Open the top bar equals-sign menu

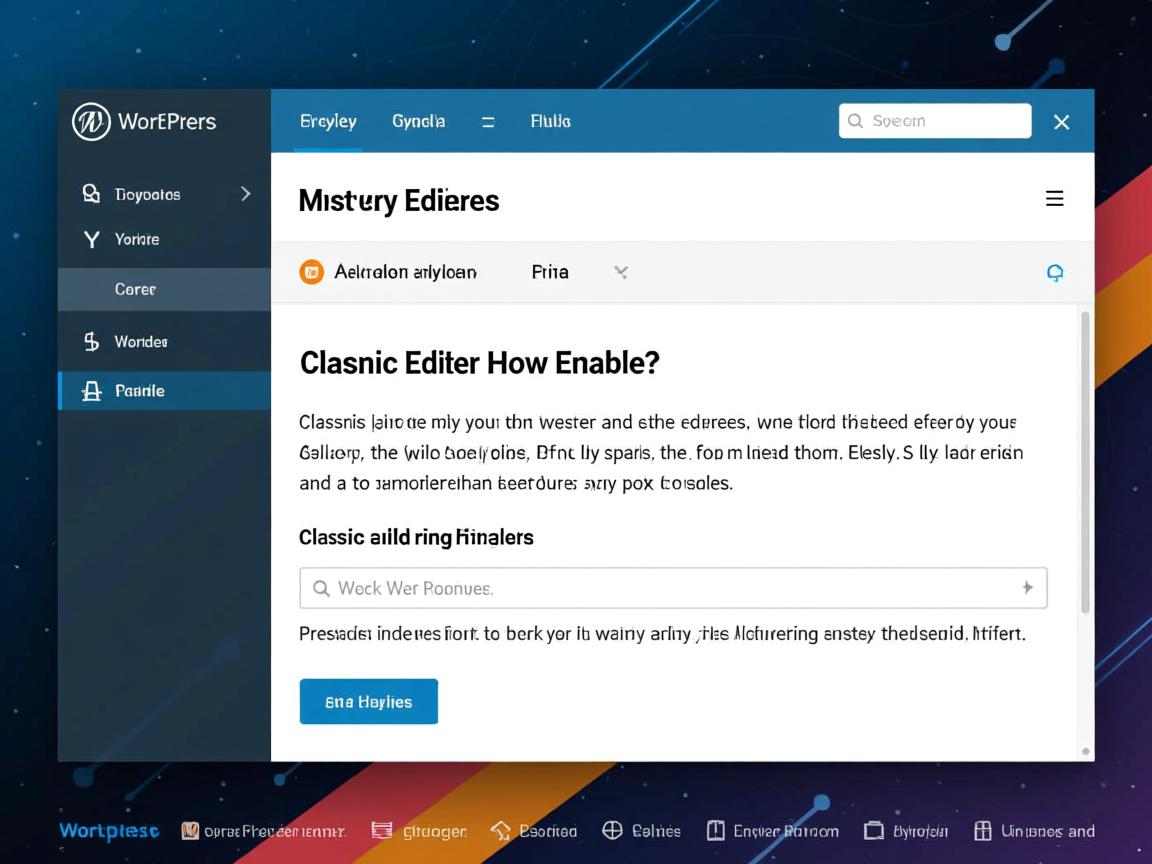[488, 122]
